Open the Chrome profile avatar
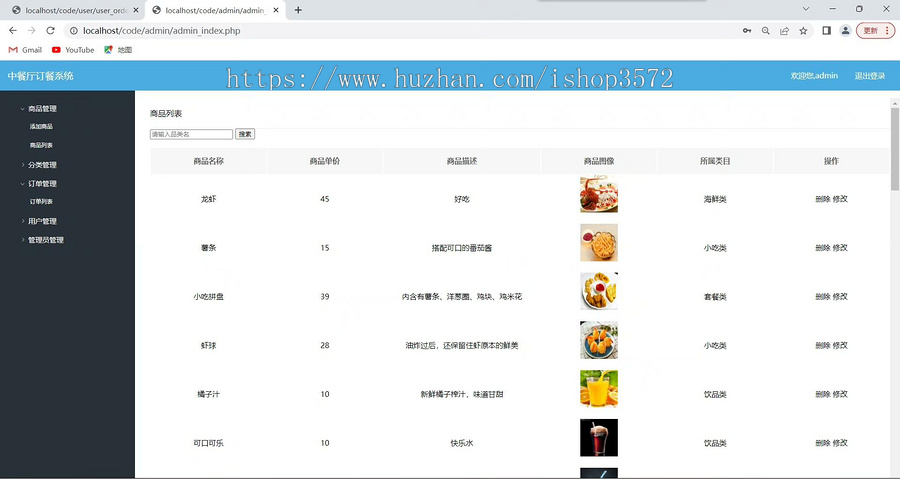The image size is (900, 479). point(845,31)
